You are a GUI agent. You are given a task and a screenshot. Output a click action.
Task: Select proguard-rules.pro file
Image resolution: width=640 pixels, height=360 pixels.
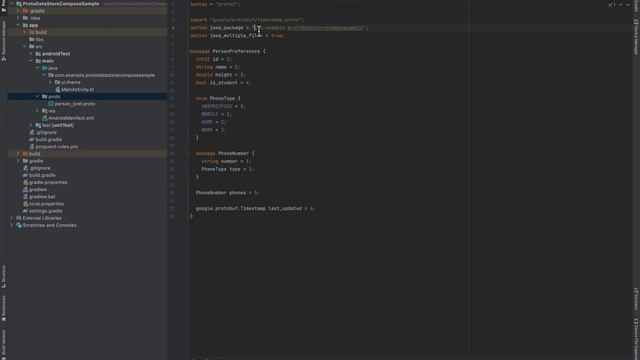tap(56, 147)
